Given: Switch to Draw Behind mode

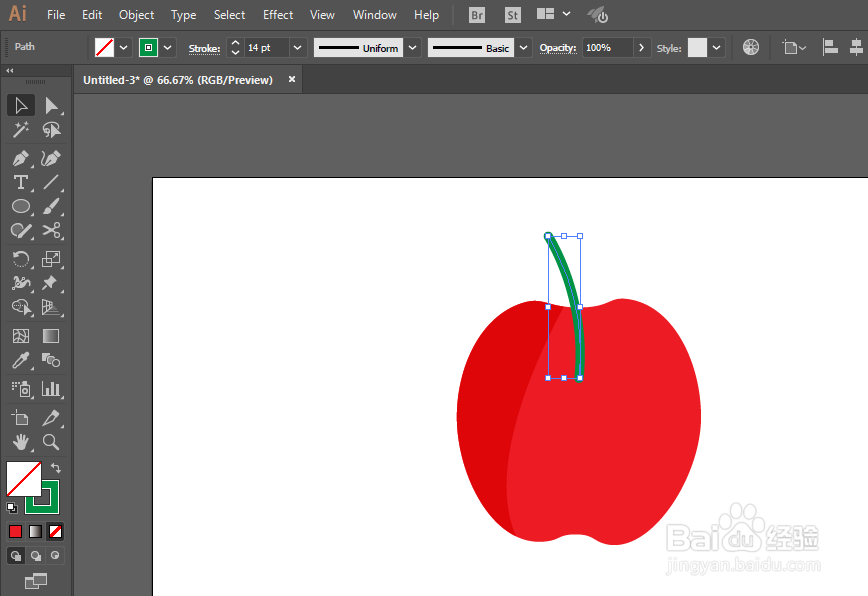Looking at the screenshot, I should pyautogui.click(x=36, y=556).
